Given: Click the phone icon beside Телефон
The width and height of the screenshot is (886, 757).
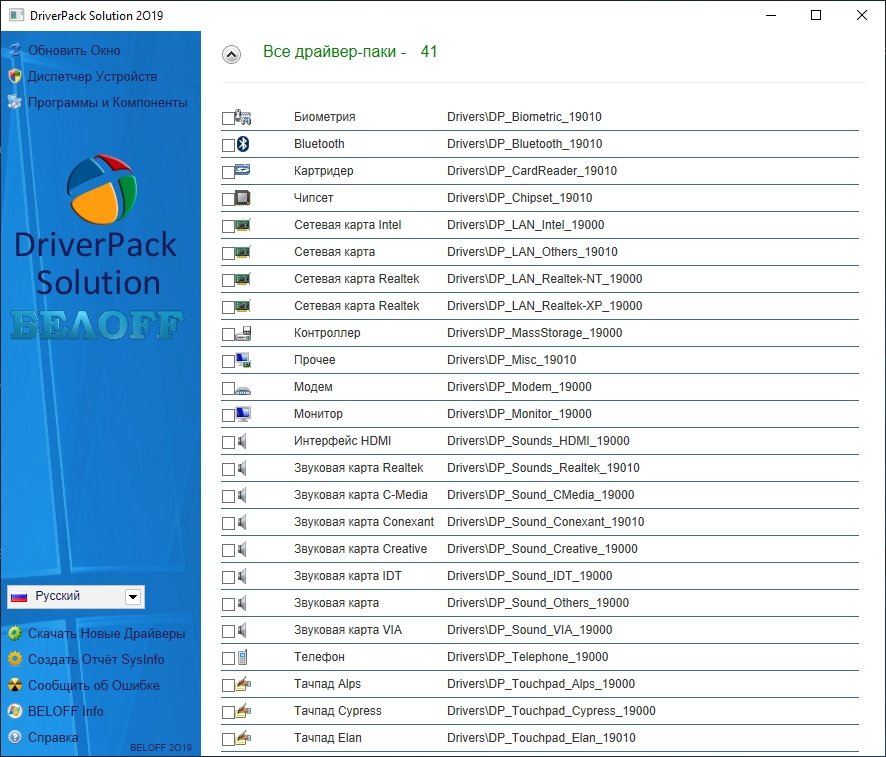Looking at the screenshot, I should click(242, 657).
